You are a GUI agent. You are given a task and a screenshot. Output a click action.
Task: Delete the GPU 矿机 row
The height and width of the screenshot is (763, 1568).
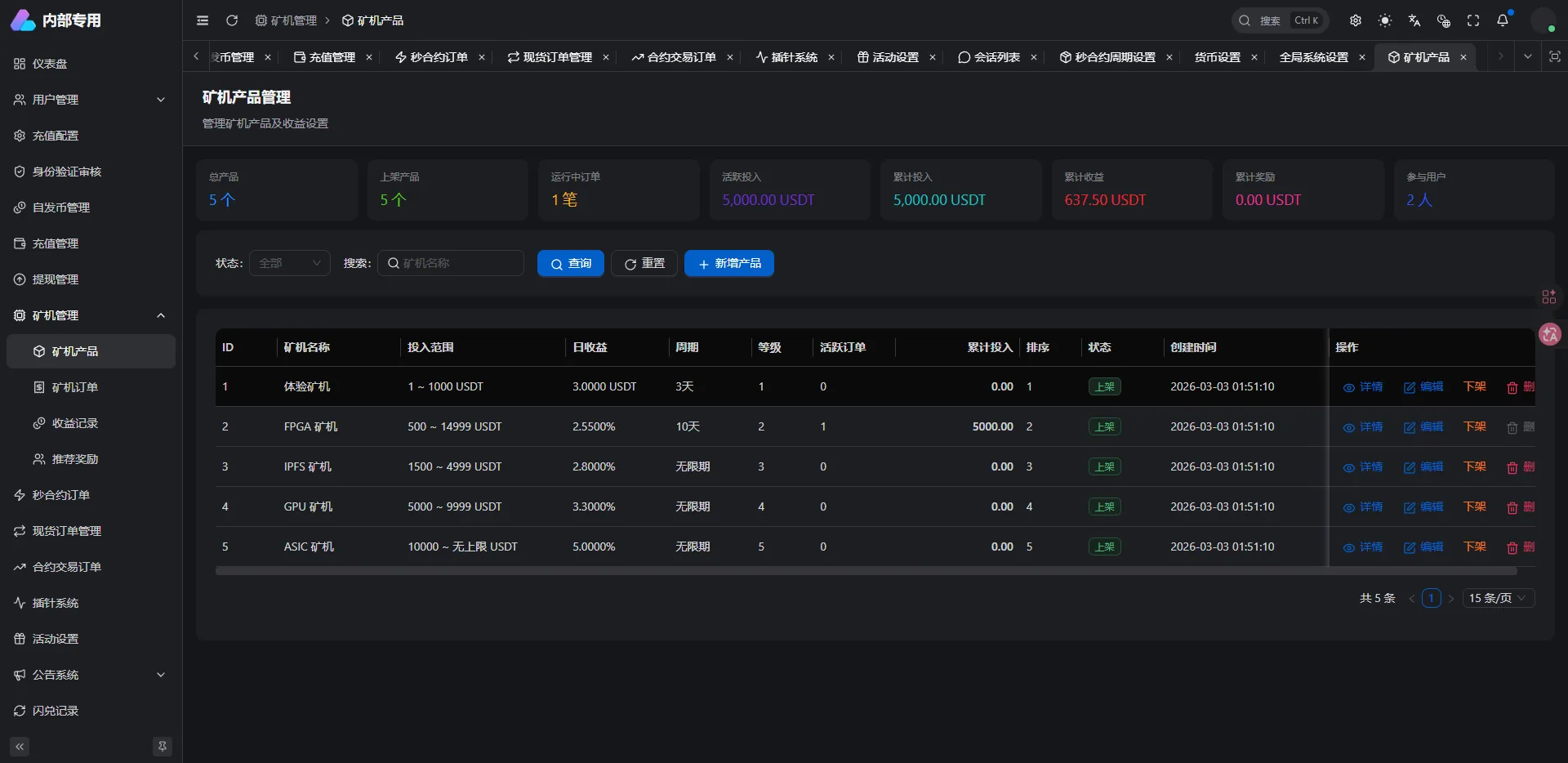click(1521, 507)
